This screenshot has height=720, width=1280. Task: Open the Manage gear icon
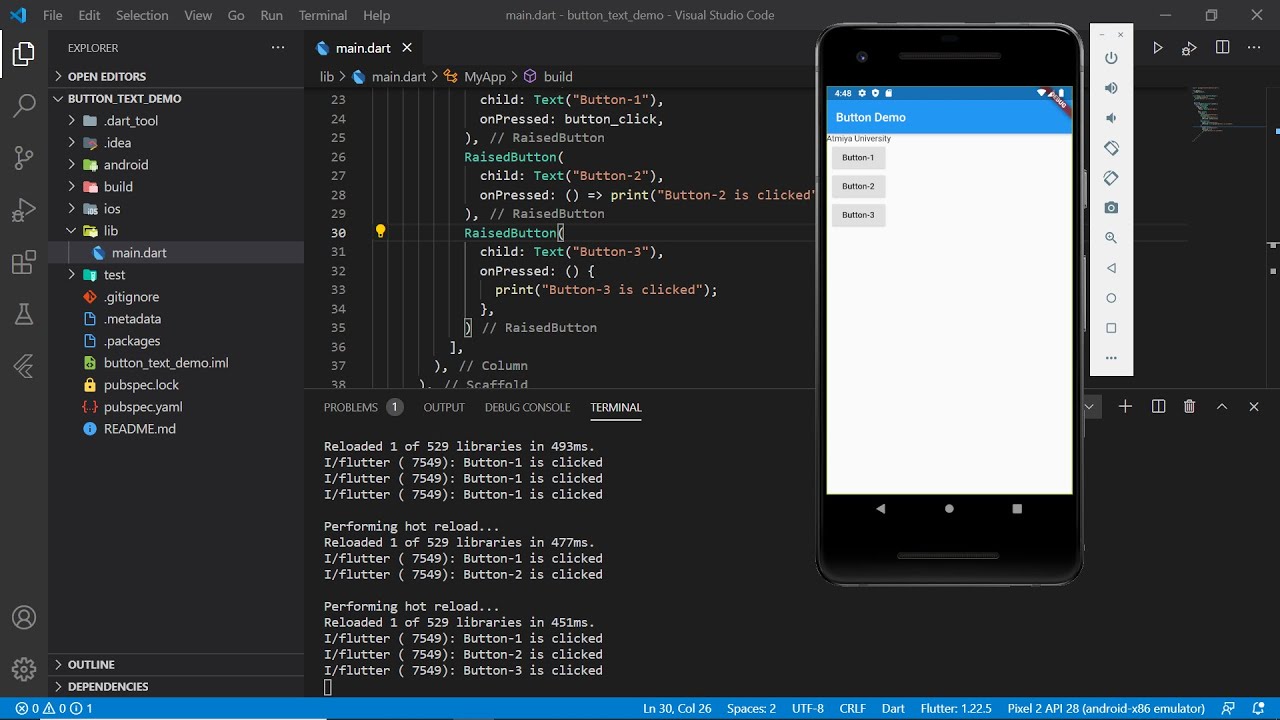tap(24, 669)
